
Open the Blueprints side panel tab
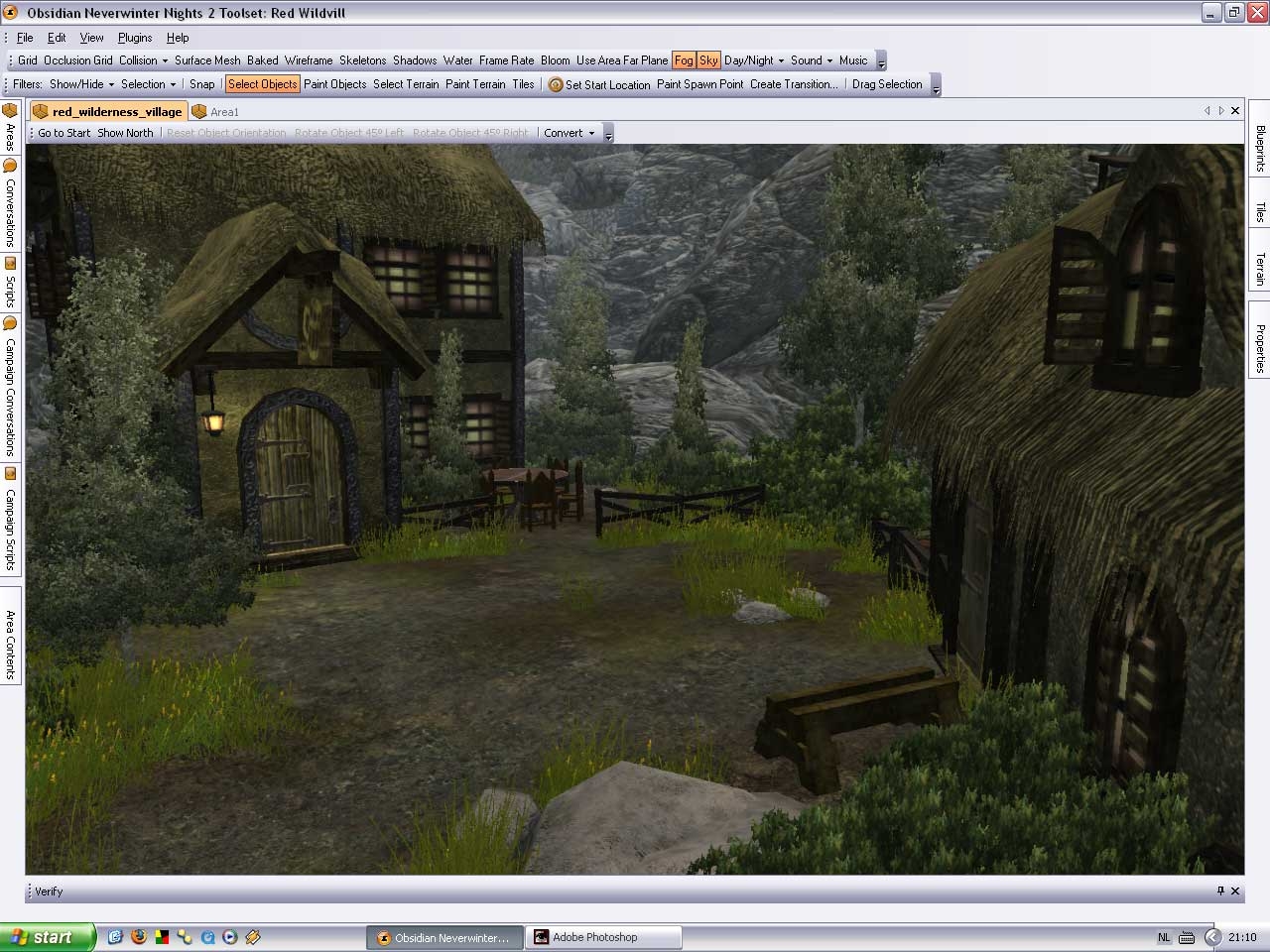[1260, 148]
